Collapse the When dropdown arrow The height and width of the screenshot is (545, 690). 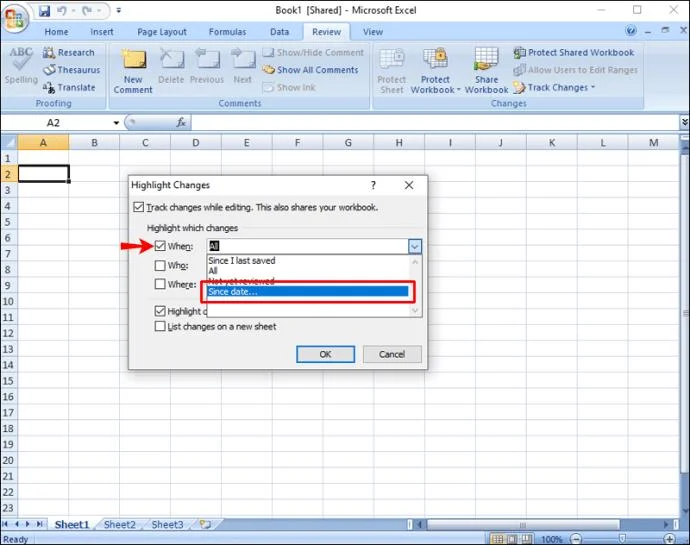tap(415, 246)
